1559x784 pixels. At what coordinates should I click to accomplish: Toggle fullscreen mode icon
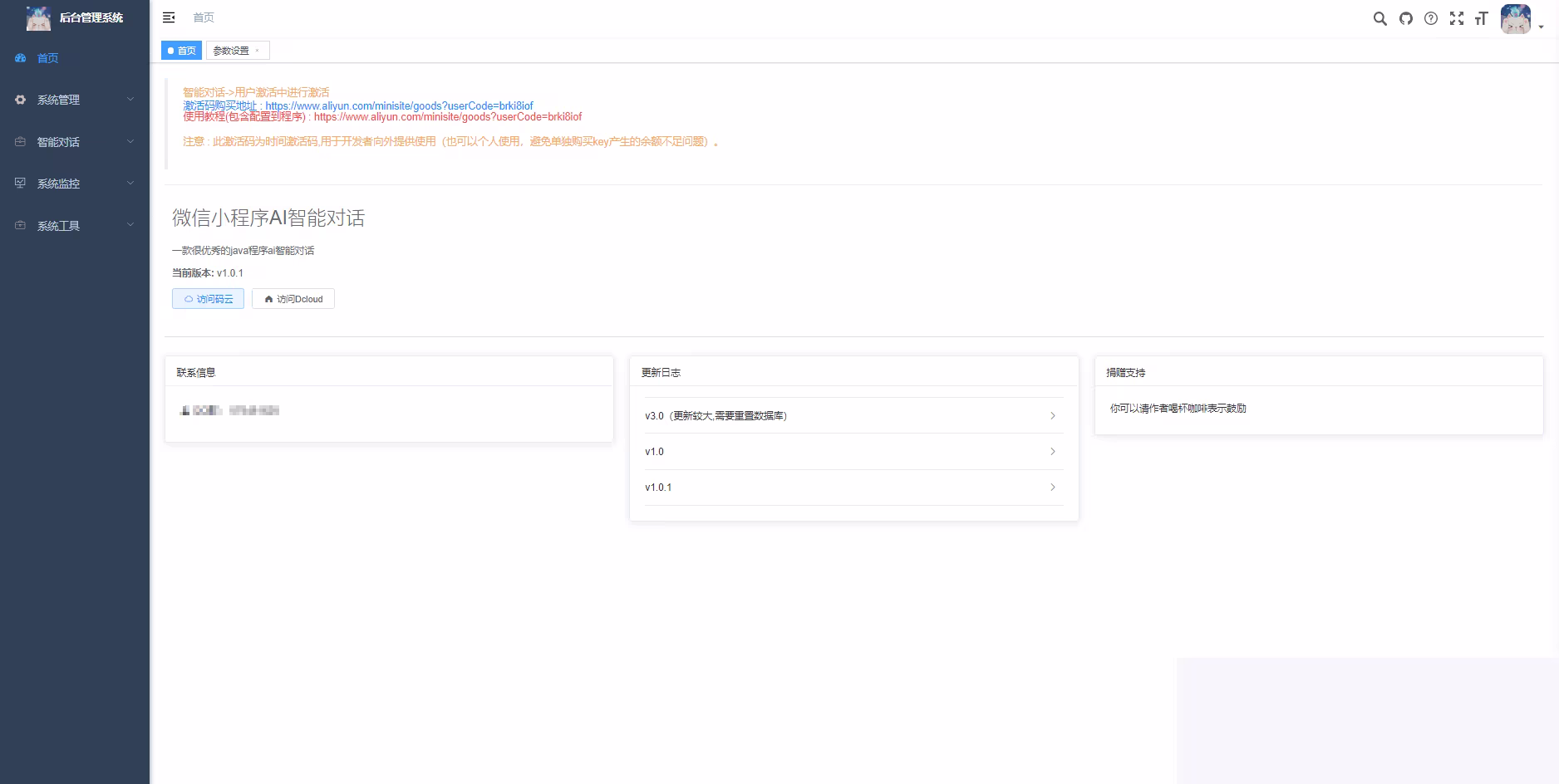click(1457, 18)
